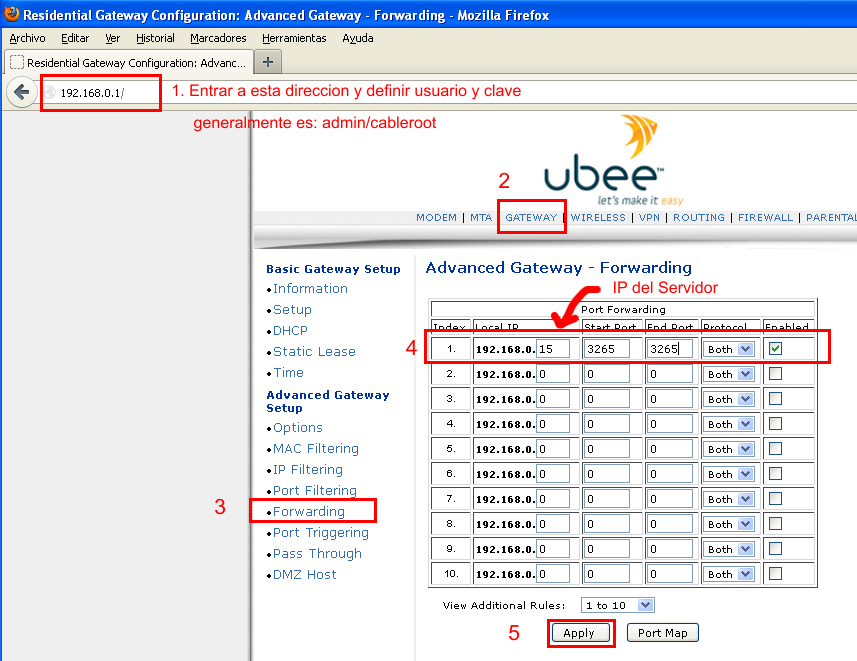Screen dimensions: 857x661
Task: Open the Protocol dropdown for rule 1
Action: click(x=729, y=349)
